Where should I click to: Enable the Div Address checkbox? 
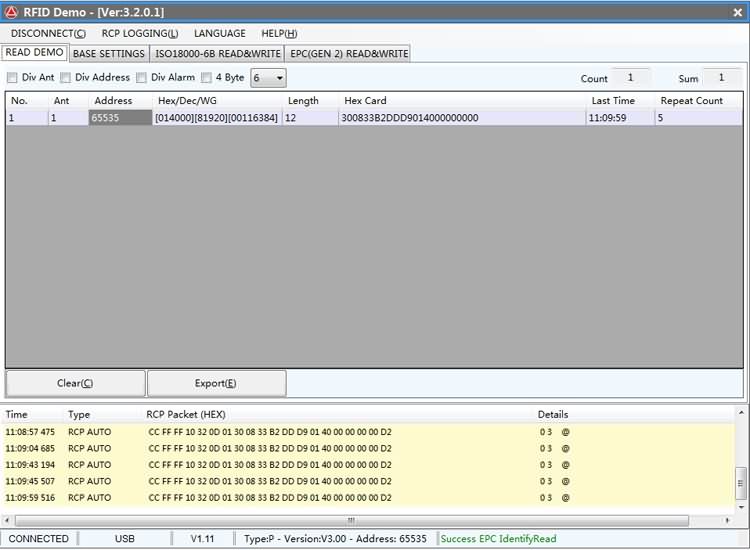[66, 77]
